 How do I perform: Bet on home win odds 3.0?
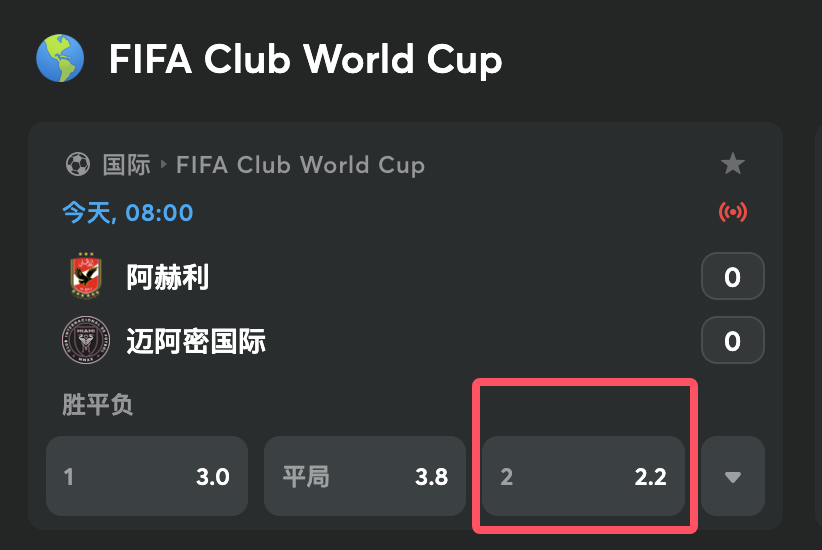coord(147,476)
